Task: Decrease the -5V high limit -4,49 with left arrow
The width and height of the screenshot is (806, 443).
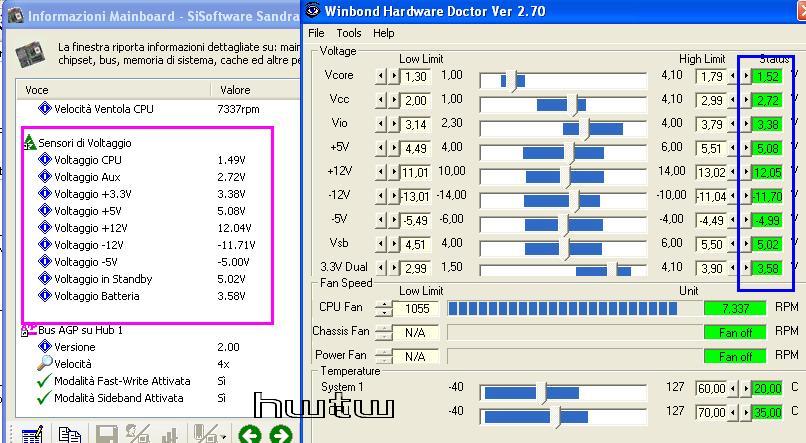Action: (732, 220)
